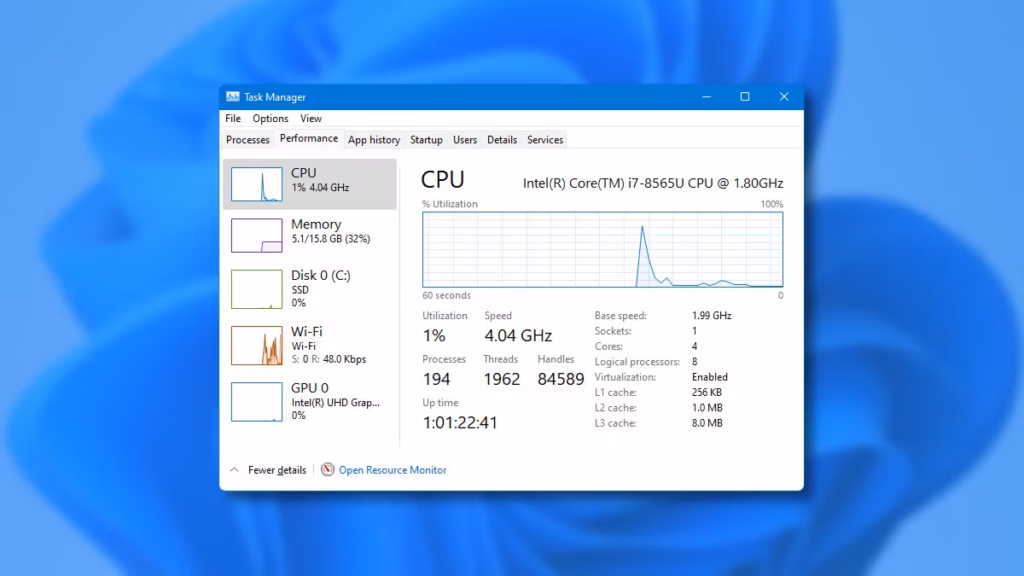Viewport: 1024px width, 576px height.
Task: Click the speed value 4.04 GHz
Action: click(x=518, y=336)
